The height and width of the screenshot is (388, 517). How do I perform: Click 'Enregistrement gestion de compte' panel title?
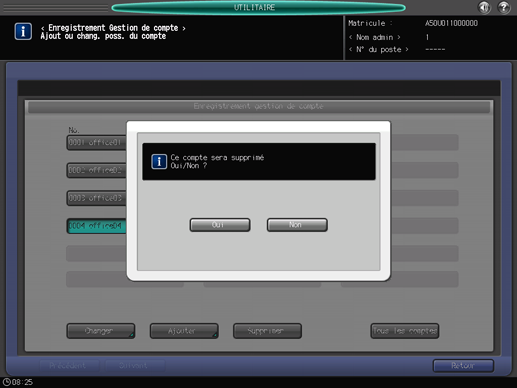point(259,106)
